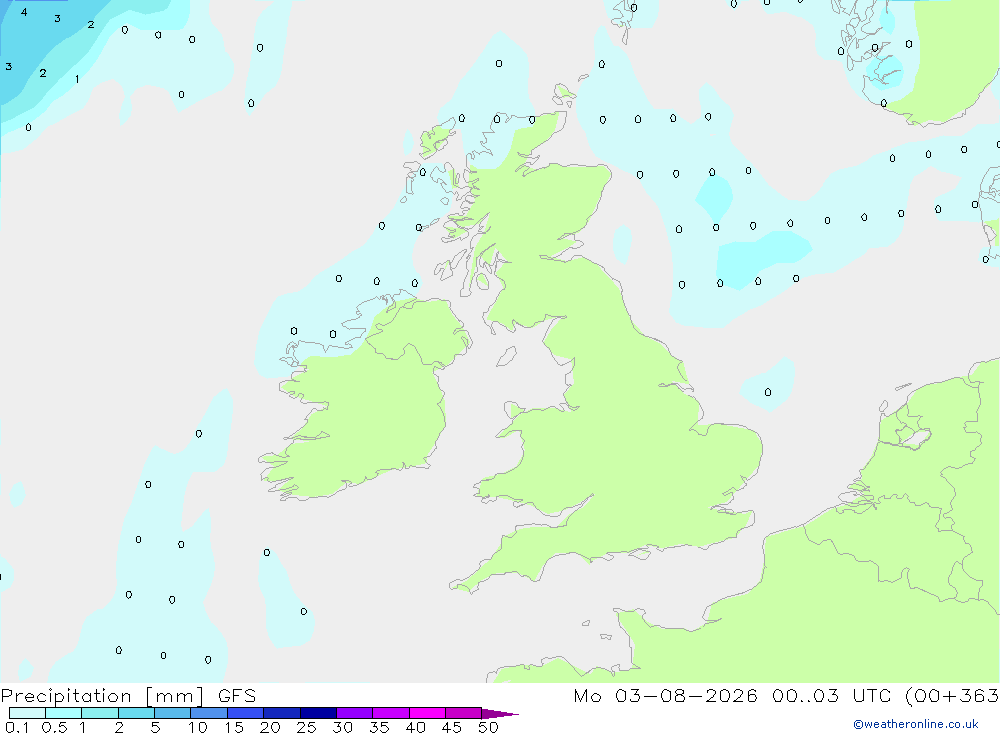Screen dimensions: 1000x733
Task: Click the lone '0' off East Anglia coast
Action: pos(768,392)
